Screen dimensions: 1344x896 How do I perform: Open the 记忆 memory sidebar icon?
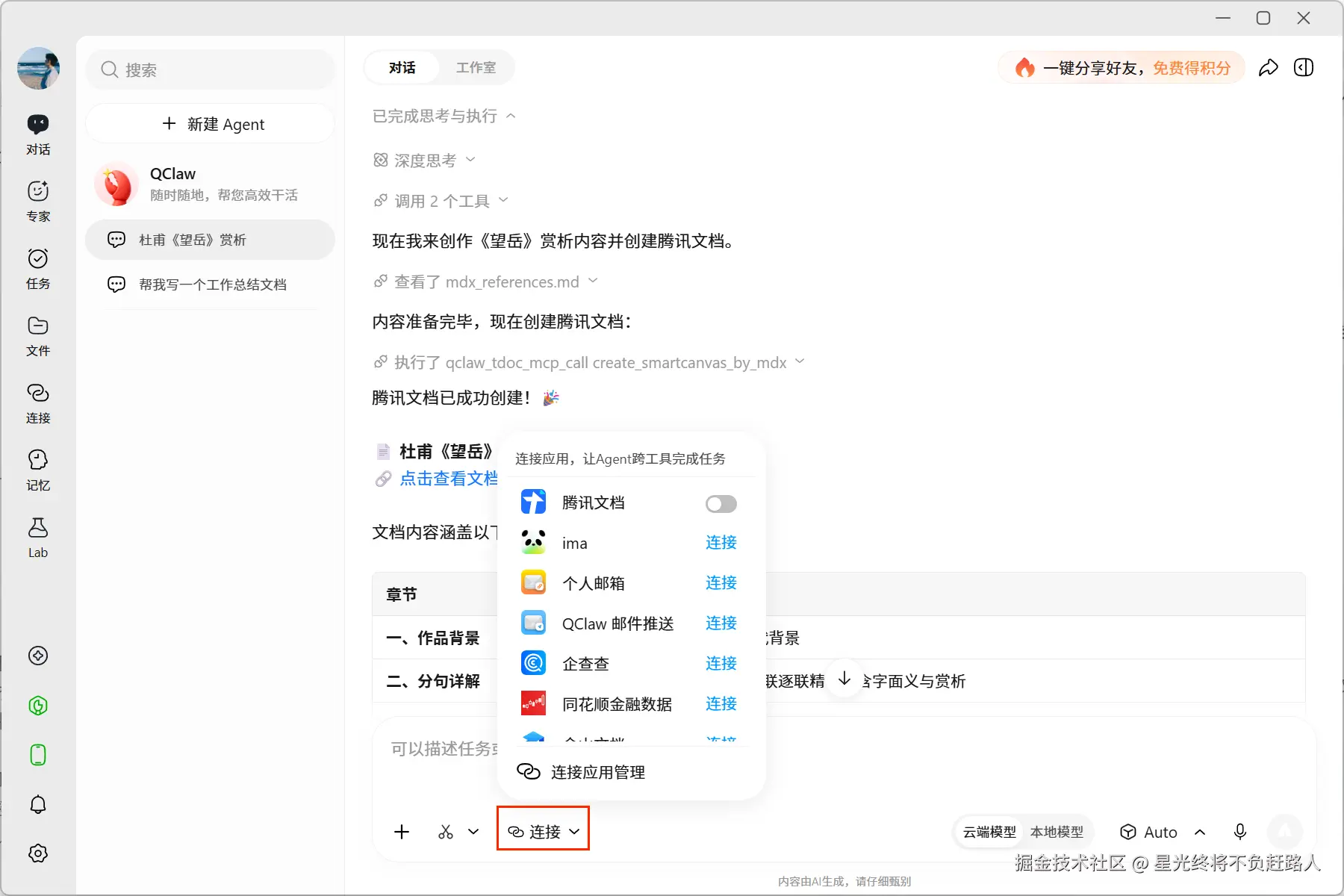38,470
